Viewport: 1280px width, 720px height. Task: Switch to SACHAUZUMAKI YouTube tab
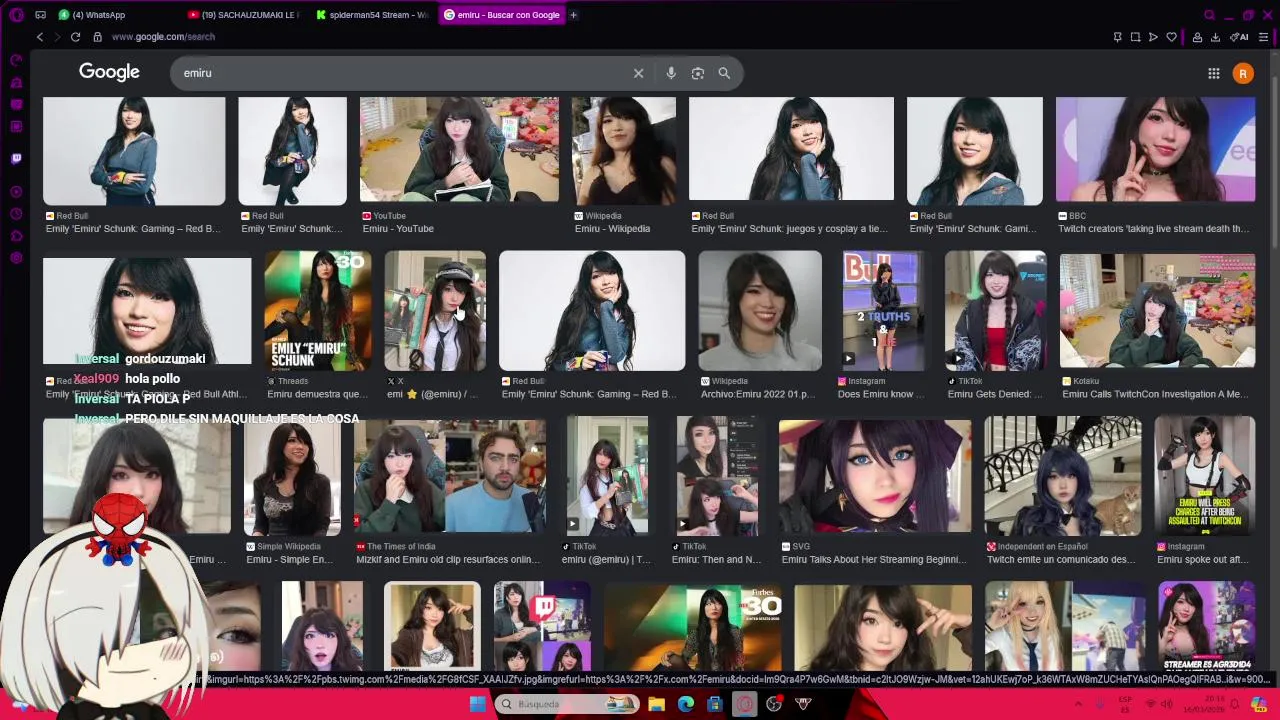coord(243,15)
